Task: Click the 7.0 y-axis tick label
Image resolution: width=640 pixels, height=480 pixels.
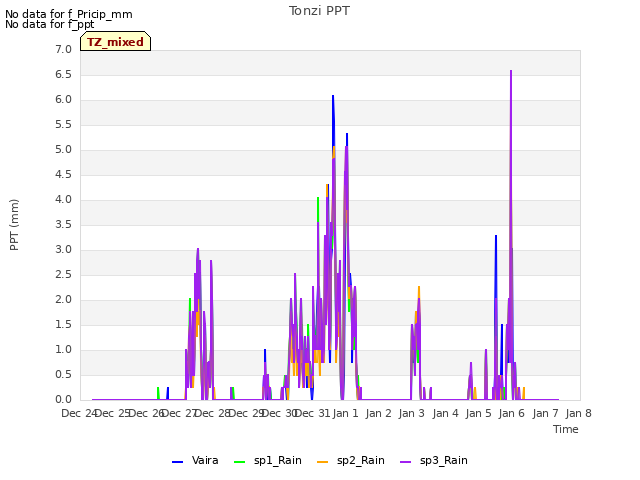Action: pyautogui.click(x=63, y=50)
